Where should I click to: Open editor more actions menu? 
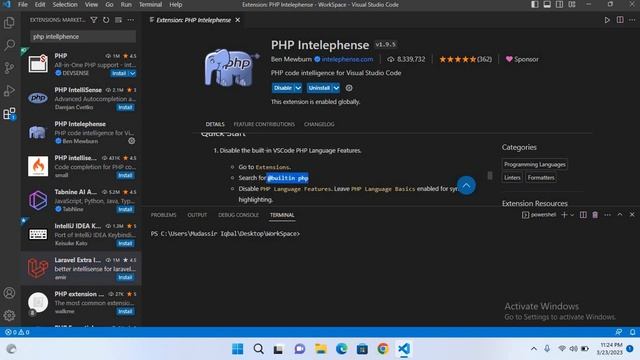click(x=632, y=20)
